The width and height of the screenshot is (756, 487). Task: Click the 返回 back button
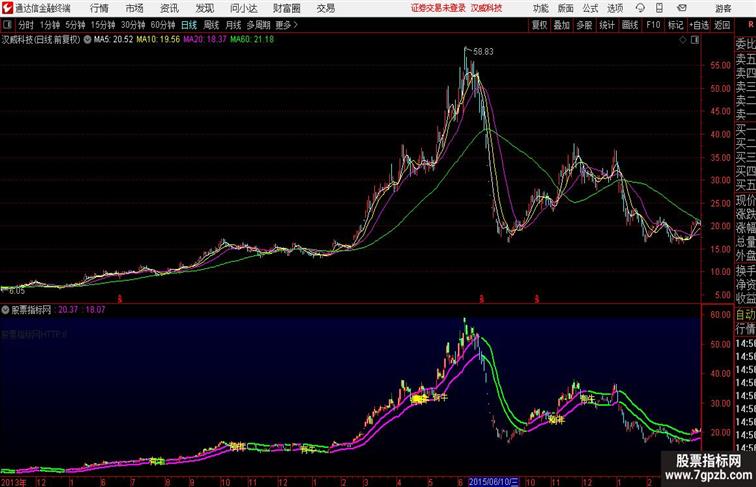pos(722,25)
